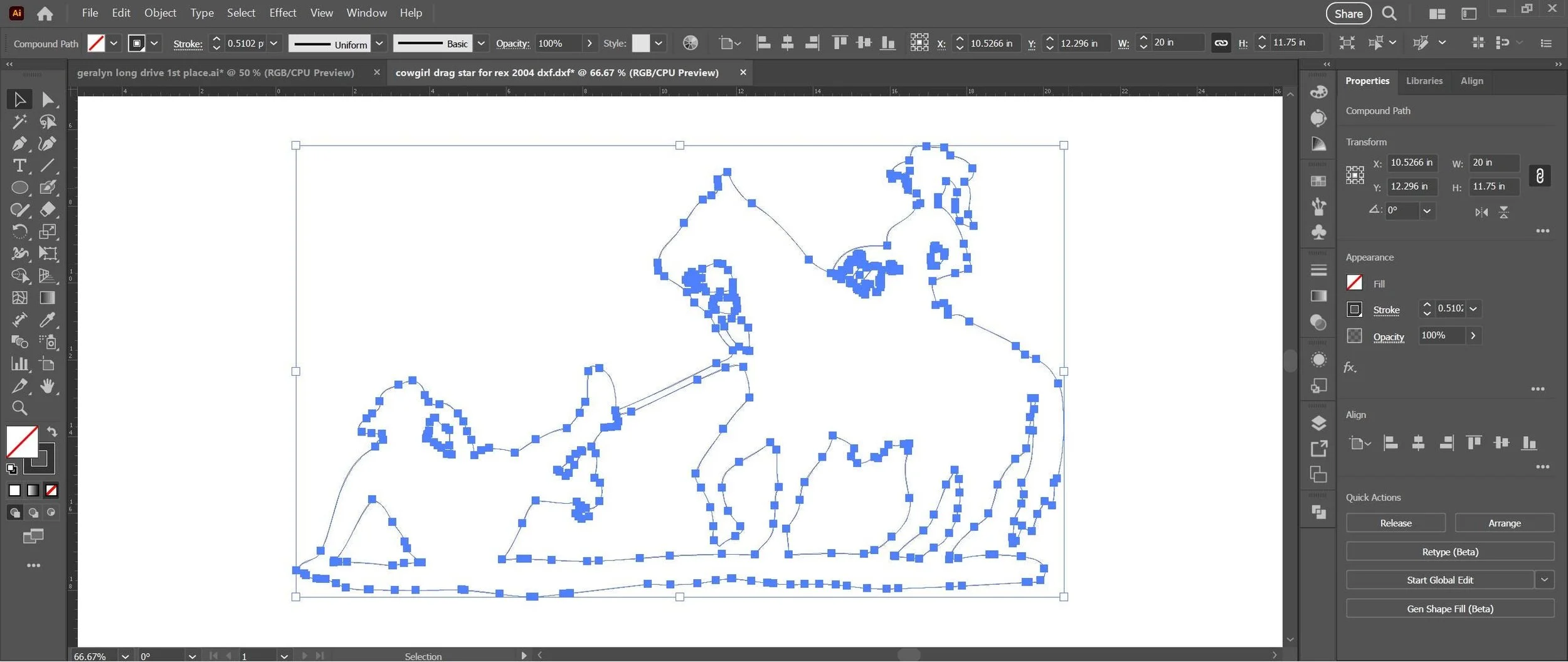Switch to the geralyn long drive document tab

pyautogui.click(x=215, y=73)
